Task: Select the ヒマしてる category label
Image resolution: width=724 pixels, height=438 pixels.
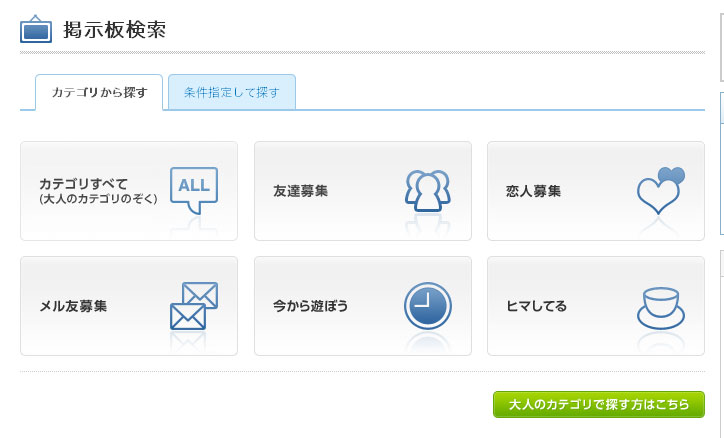Action: [x=536, y=306]
